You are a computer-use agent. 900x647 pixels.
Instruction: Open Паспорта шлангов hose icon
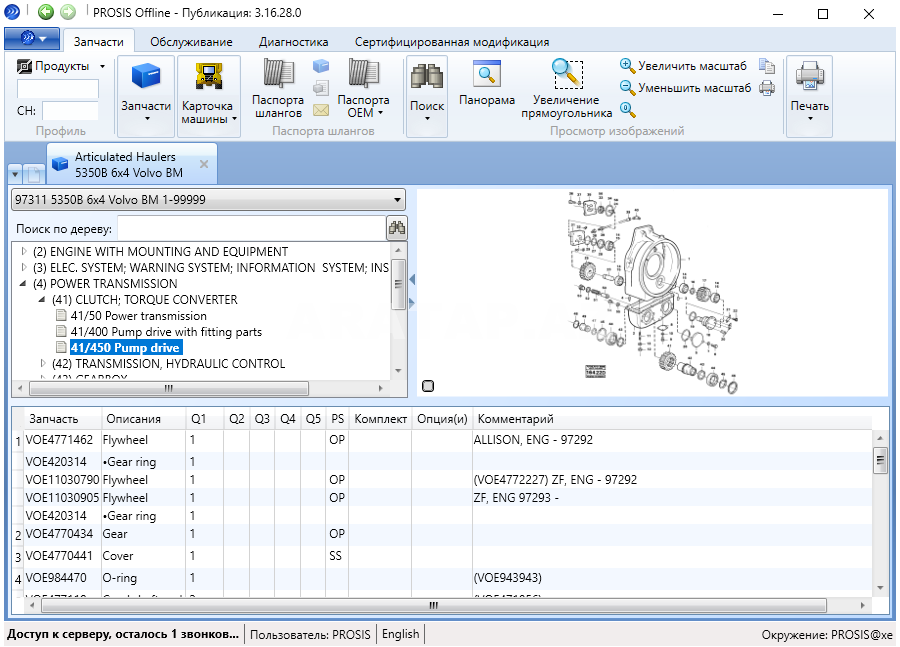[278, 75]
